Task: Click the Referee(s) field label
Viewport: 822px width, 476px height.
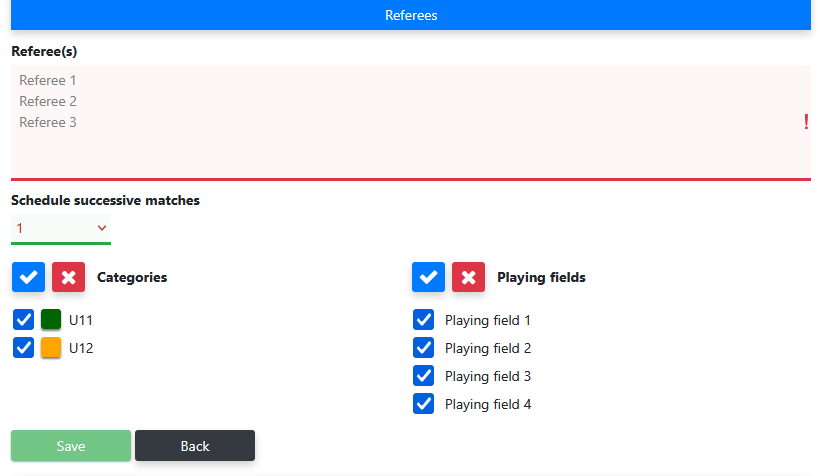Action: 44,51
